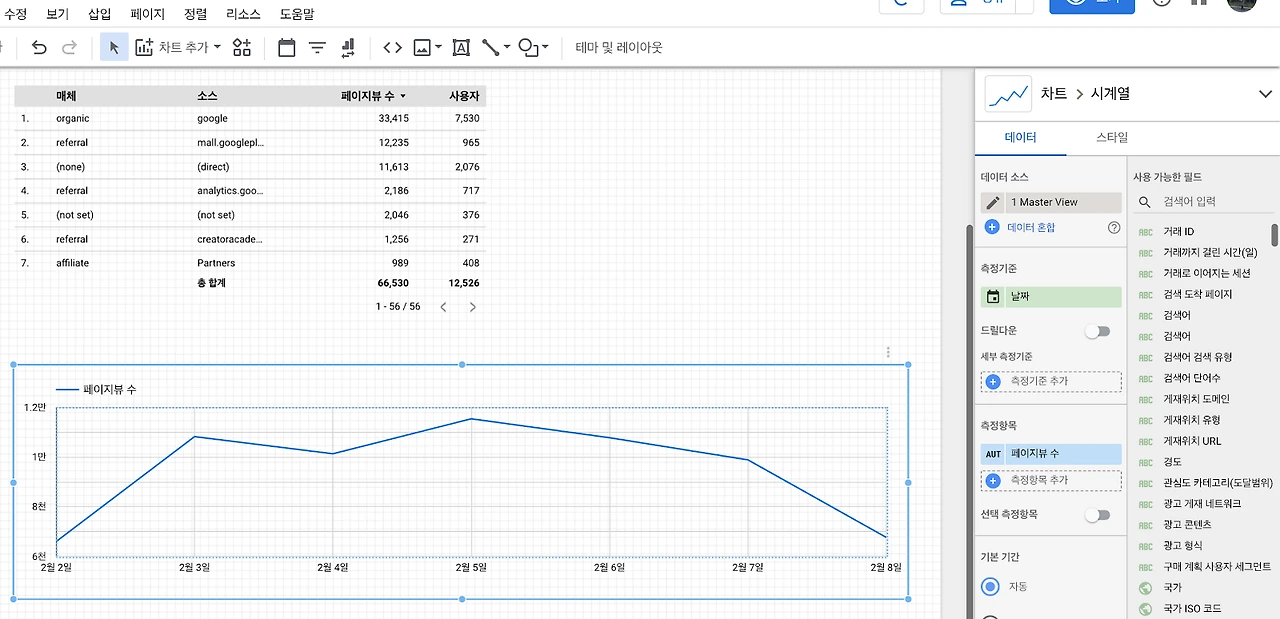Click the undo arrow in the toolbar

coord(39,47)
